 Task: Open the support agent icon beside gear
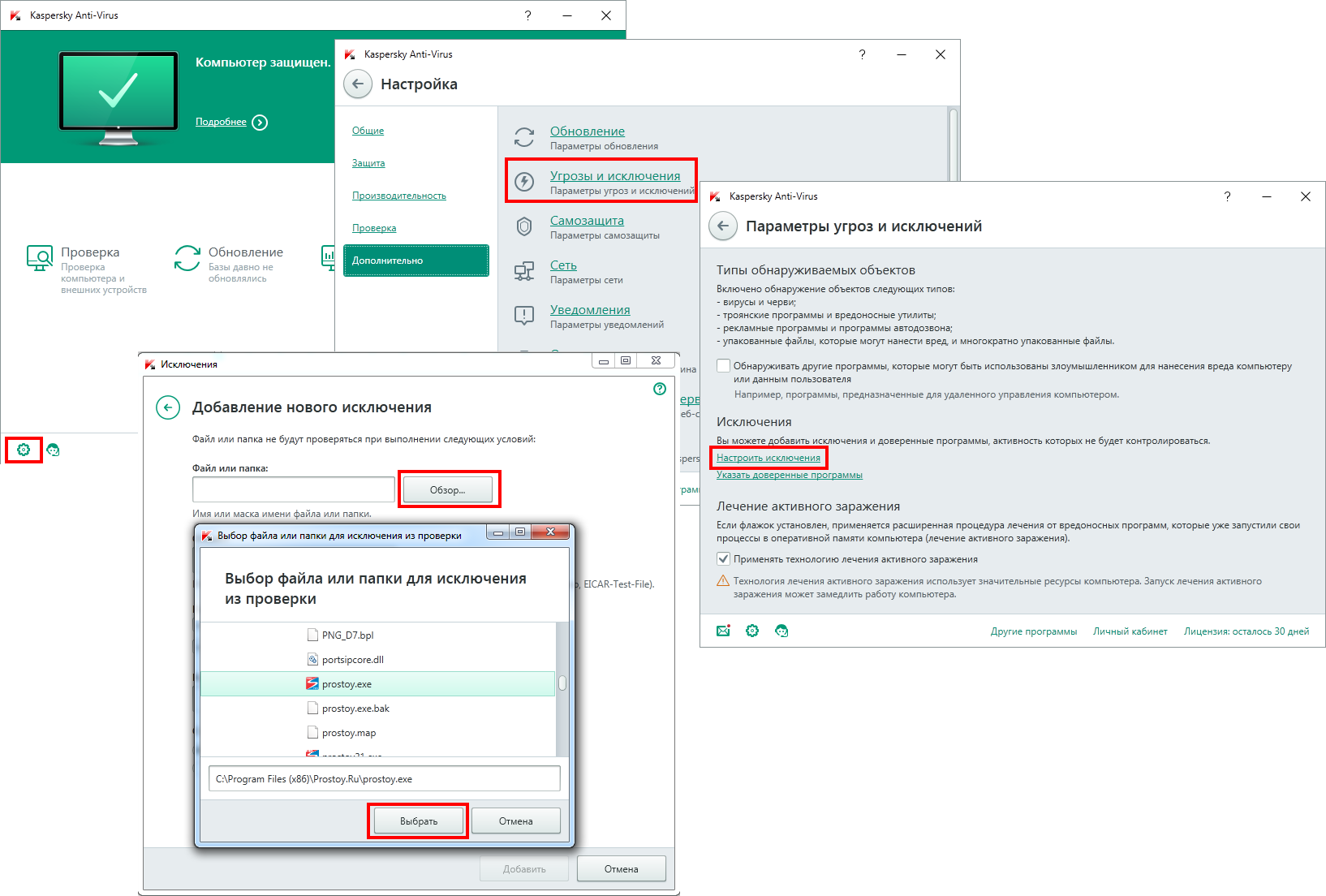(54, 450)
